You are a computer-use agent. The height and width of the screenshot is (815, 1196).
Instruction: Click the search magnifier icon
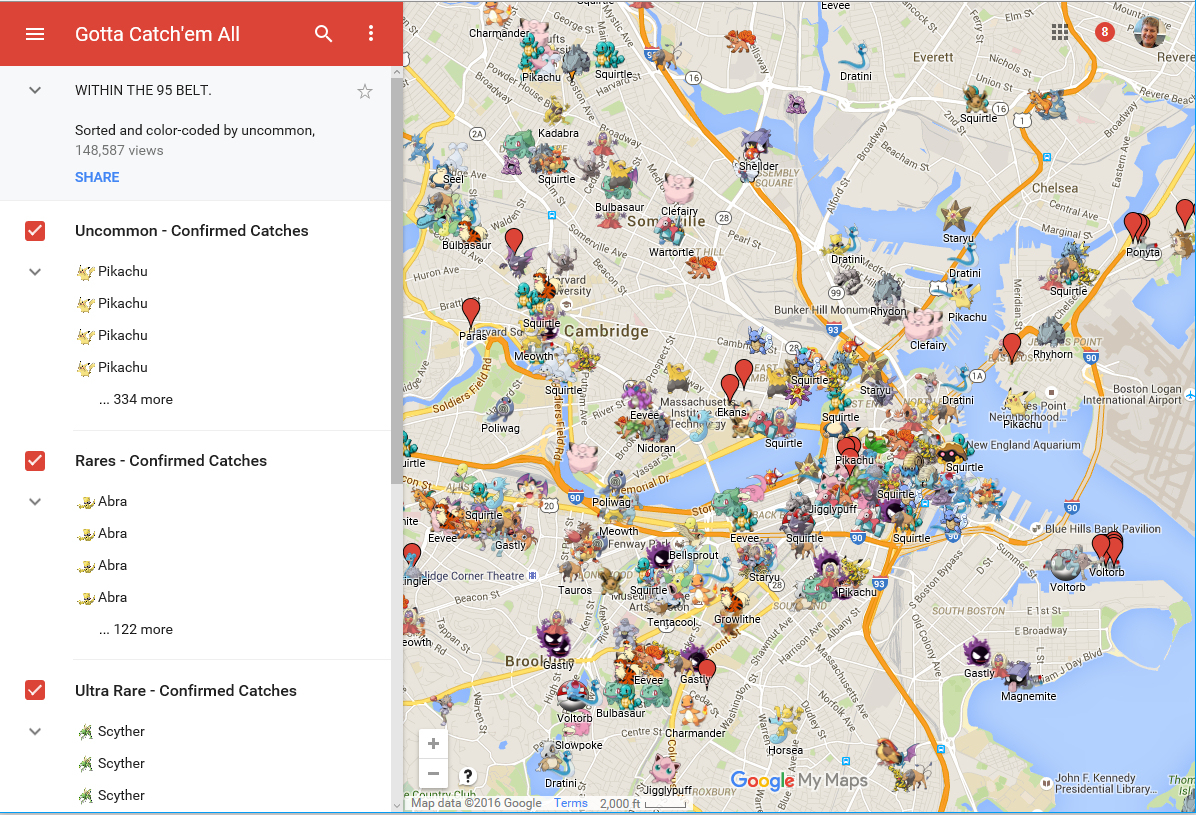click(x=323, y=34)
